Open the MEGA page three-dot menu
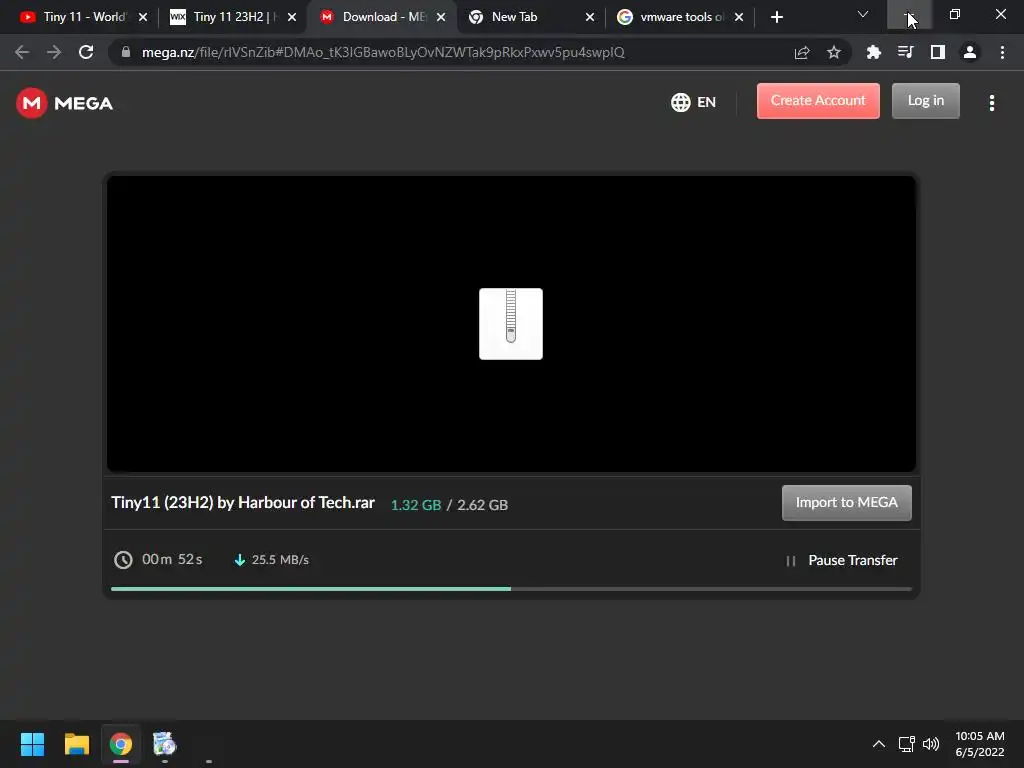1024x768 pixels. (991, 103)
